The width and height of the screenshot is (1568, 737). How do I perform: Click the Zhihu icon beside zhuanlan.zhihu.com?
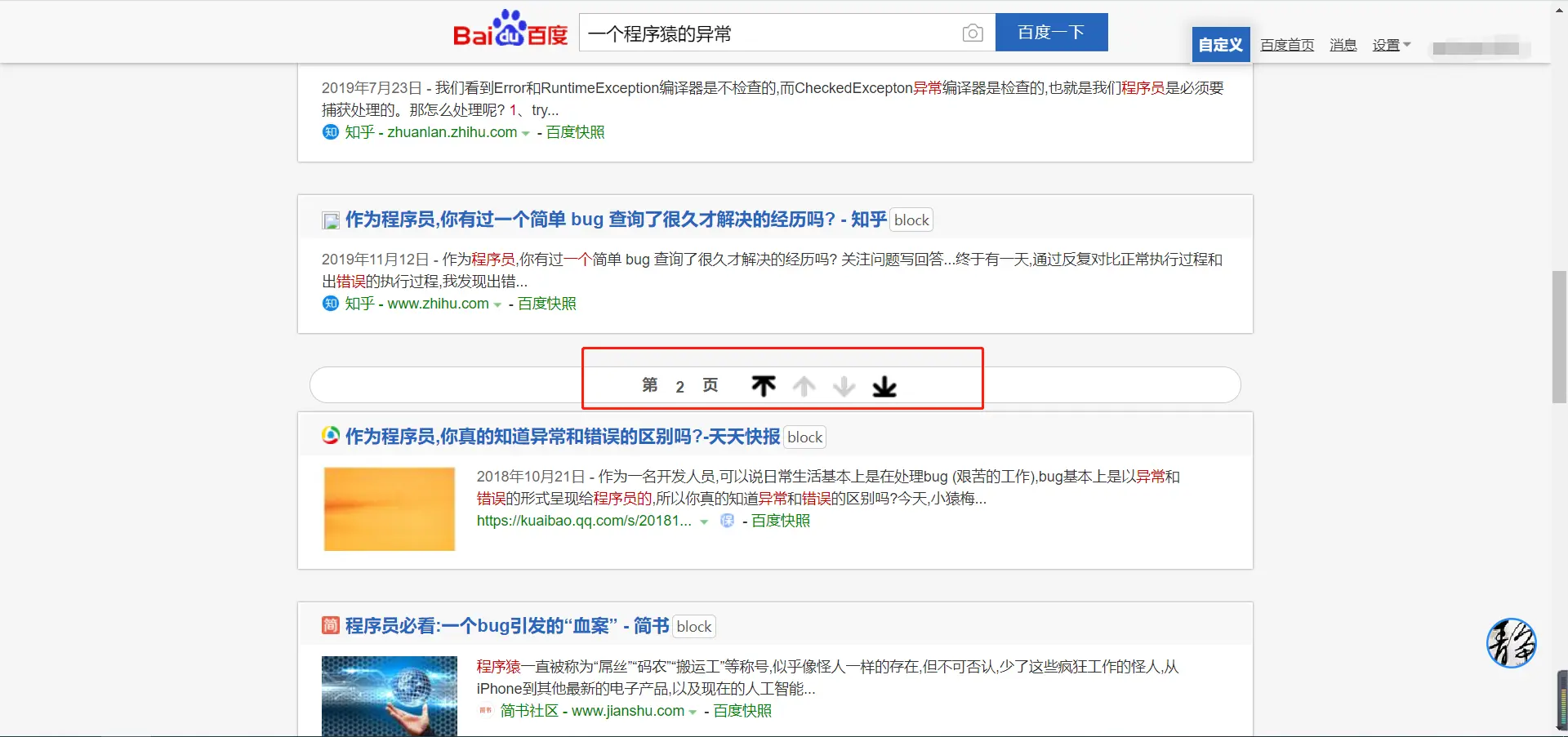tap(329, 131)
